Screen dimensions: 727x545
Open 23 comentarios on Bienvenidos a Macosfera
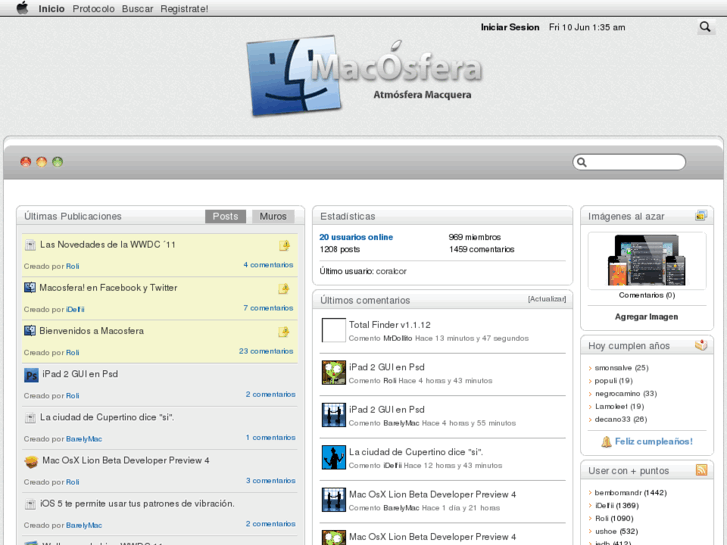(x=266, y=351)
